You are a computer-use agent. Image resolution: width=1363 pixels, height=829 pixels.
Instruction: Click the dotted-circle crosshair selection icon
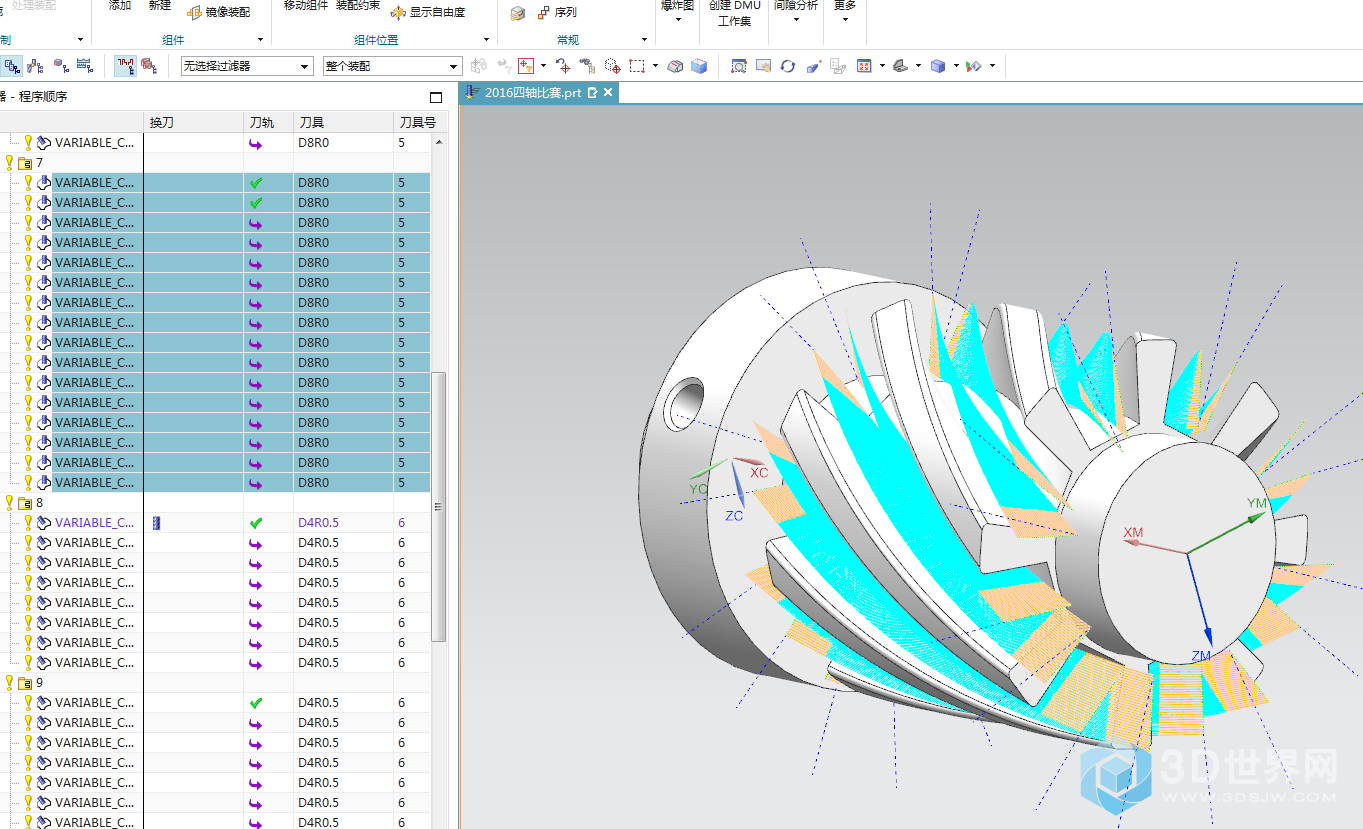[612, 66]
